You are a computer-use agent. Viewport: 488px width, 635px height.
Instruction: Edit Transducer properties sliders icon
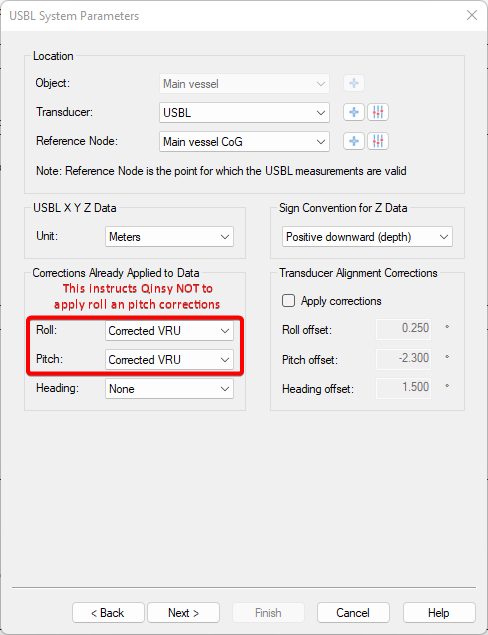(x=378, y=112)
